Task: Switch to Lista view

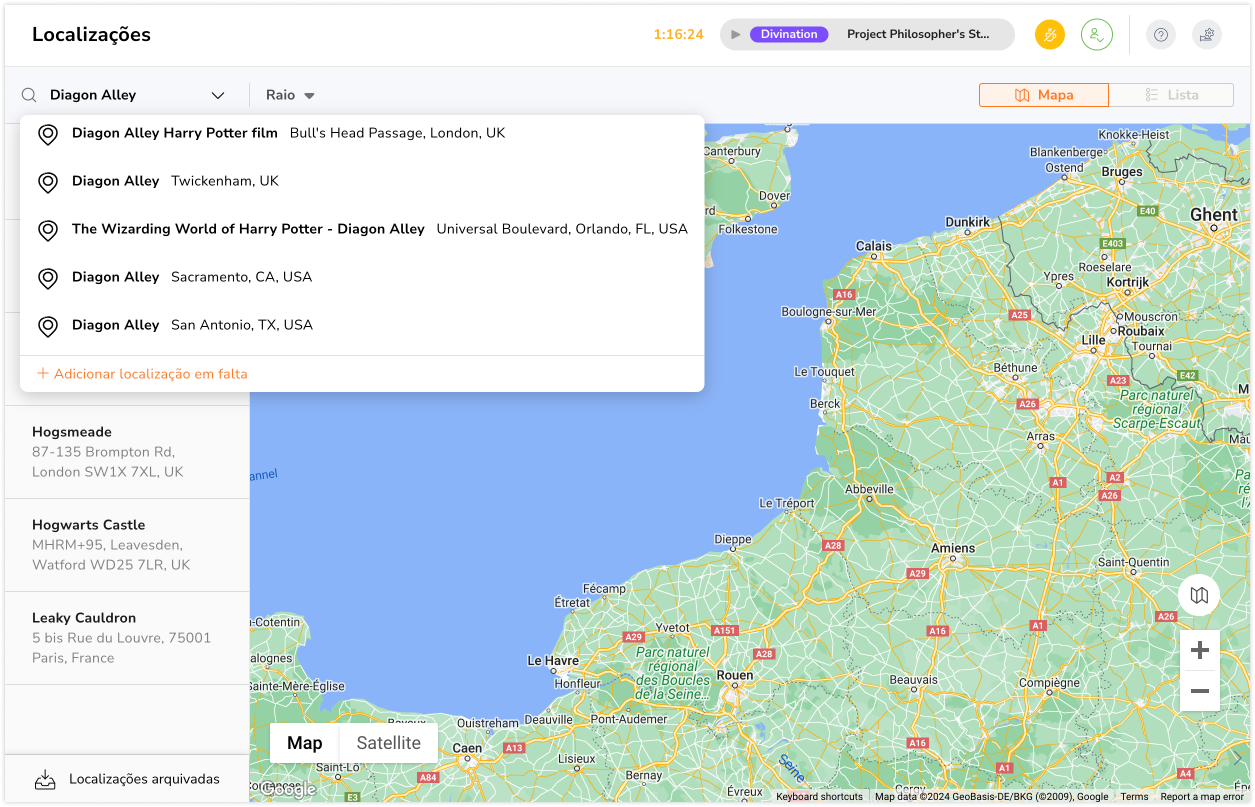Action: click(x=1171, y=95)
